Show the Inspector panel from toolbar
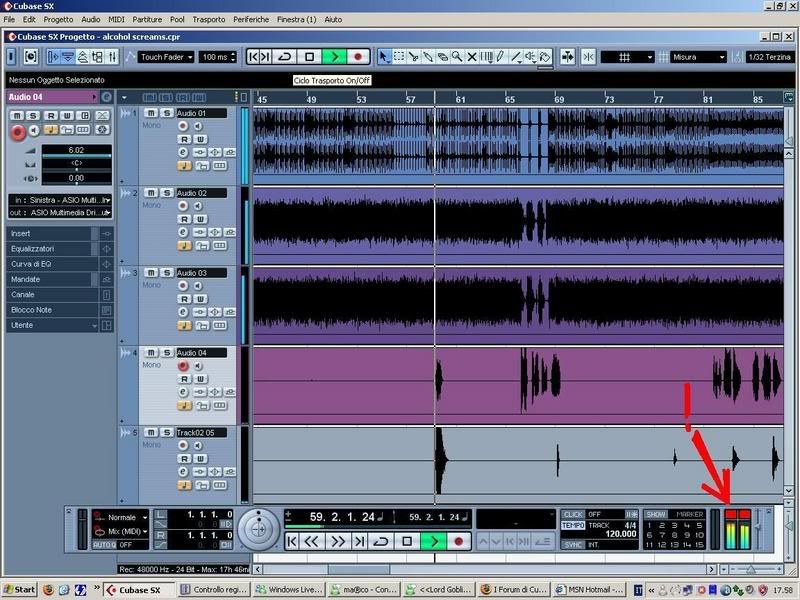Viewport: 800px width, 600px height. click(53, 57)
